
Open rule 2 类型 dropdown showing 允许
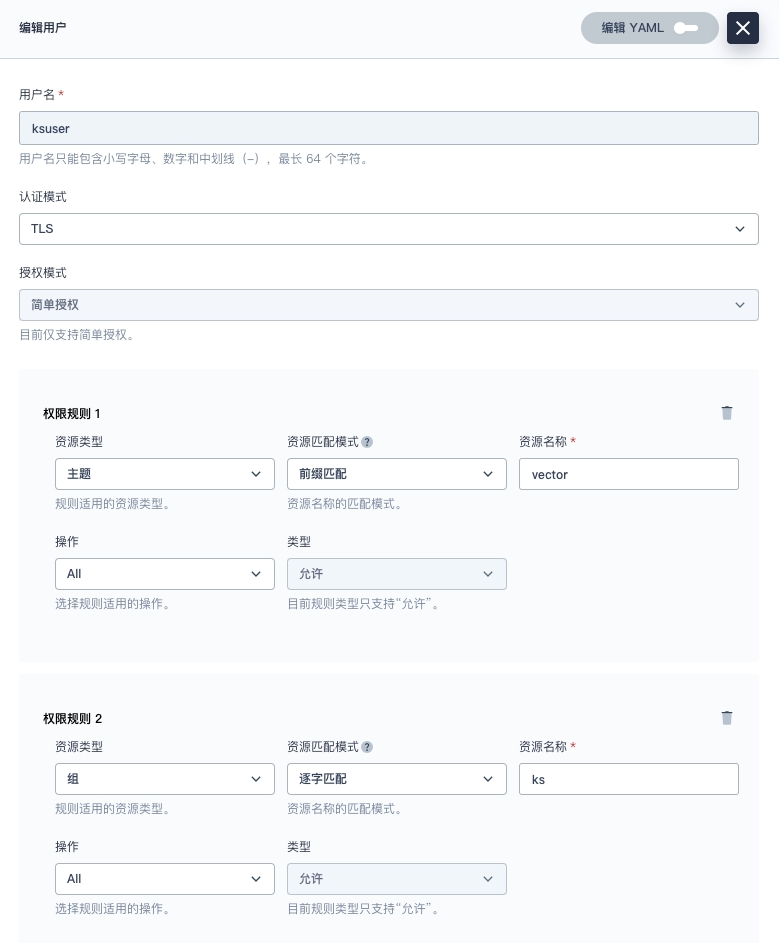396,879
